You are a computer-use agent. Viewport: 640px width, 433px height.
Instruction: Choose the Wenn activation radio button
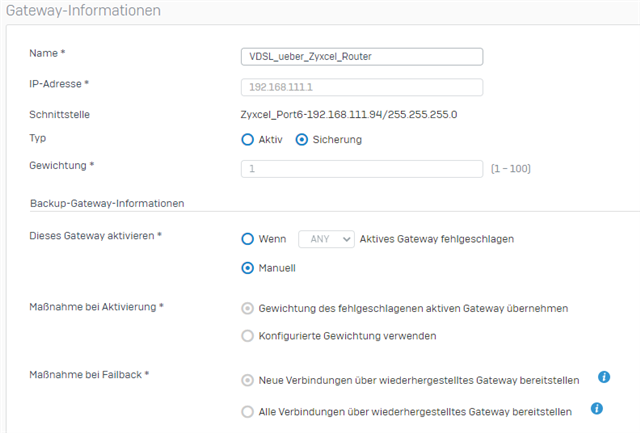point(248,239)
